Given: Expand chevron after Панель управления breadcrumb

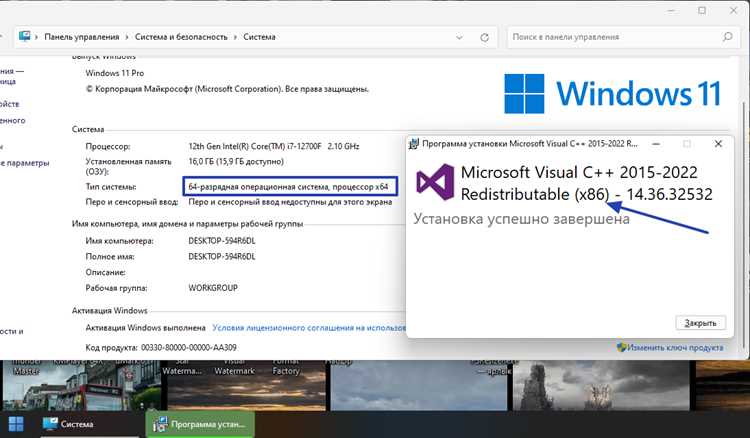Looking at the screenshot, I should (127, 37).
